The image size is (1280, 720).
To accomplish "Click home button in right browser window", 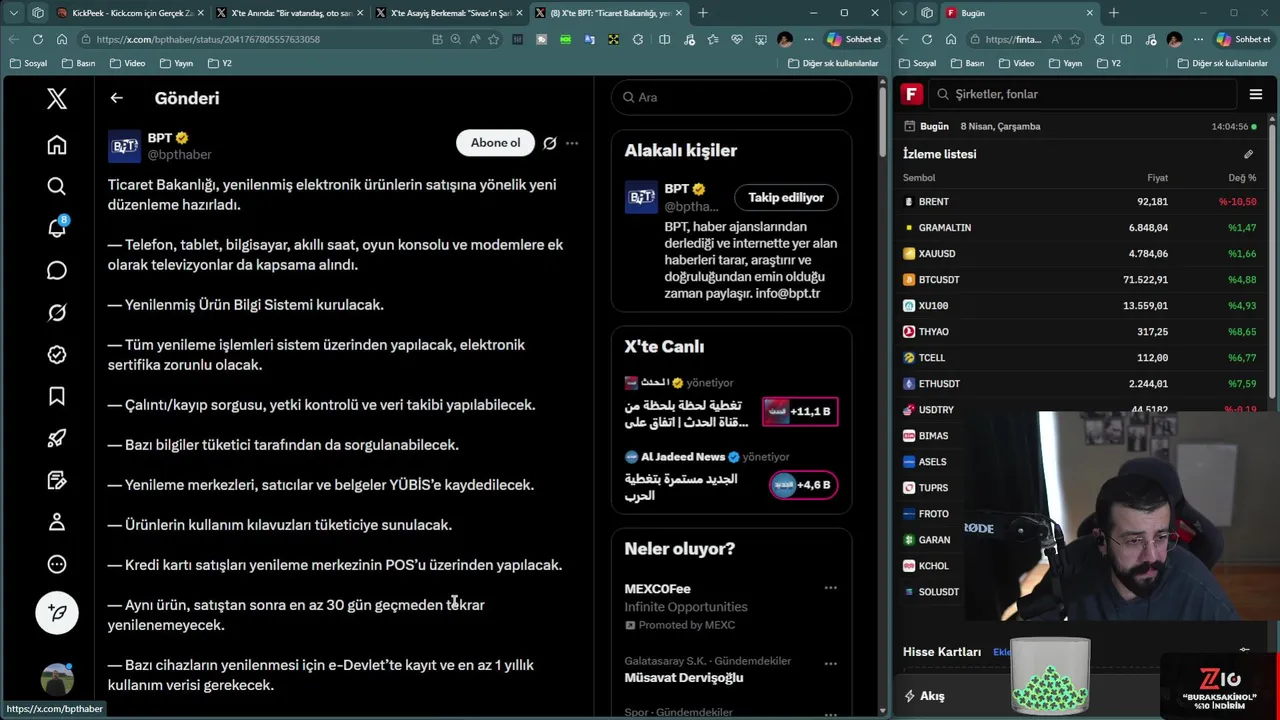I will (950, 39).
